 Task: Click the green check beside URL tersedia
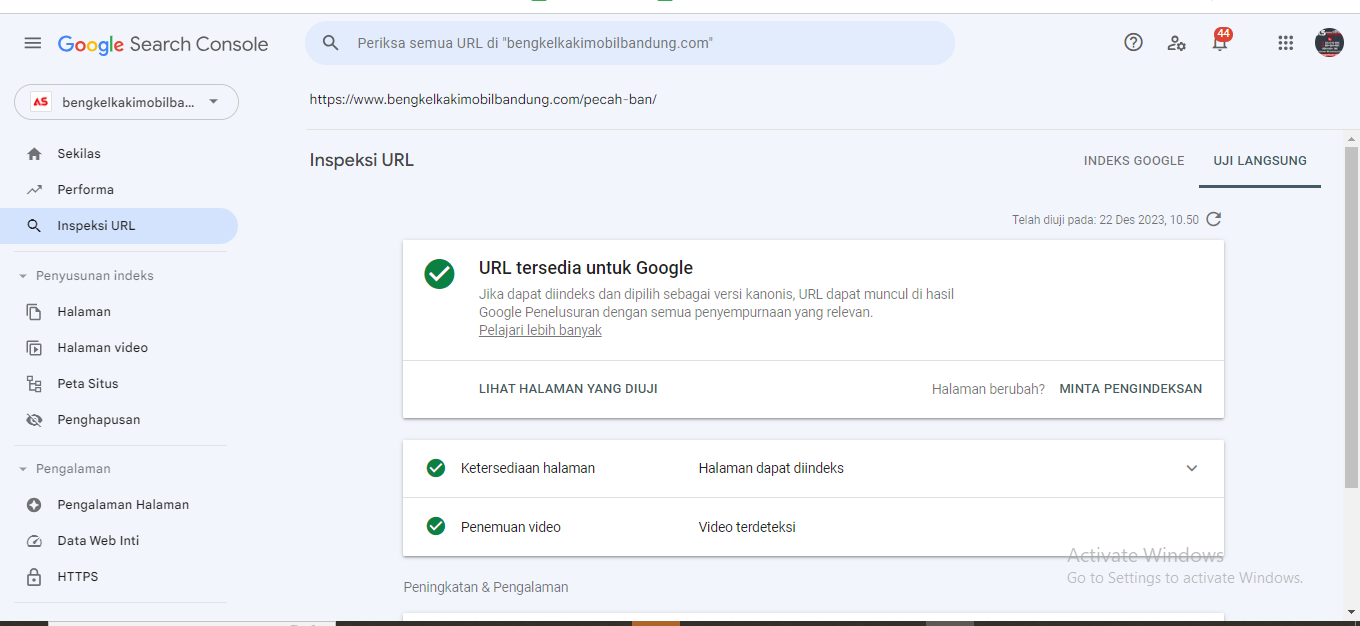(439, 274)
